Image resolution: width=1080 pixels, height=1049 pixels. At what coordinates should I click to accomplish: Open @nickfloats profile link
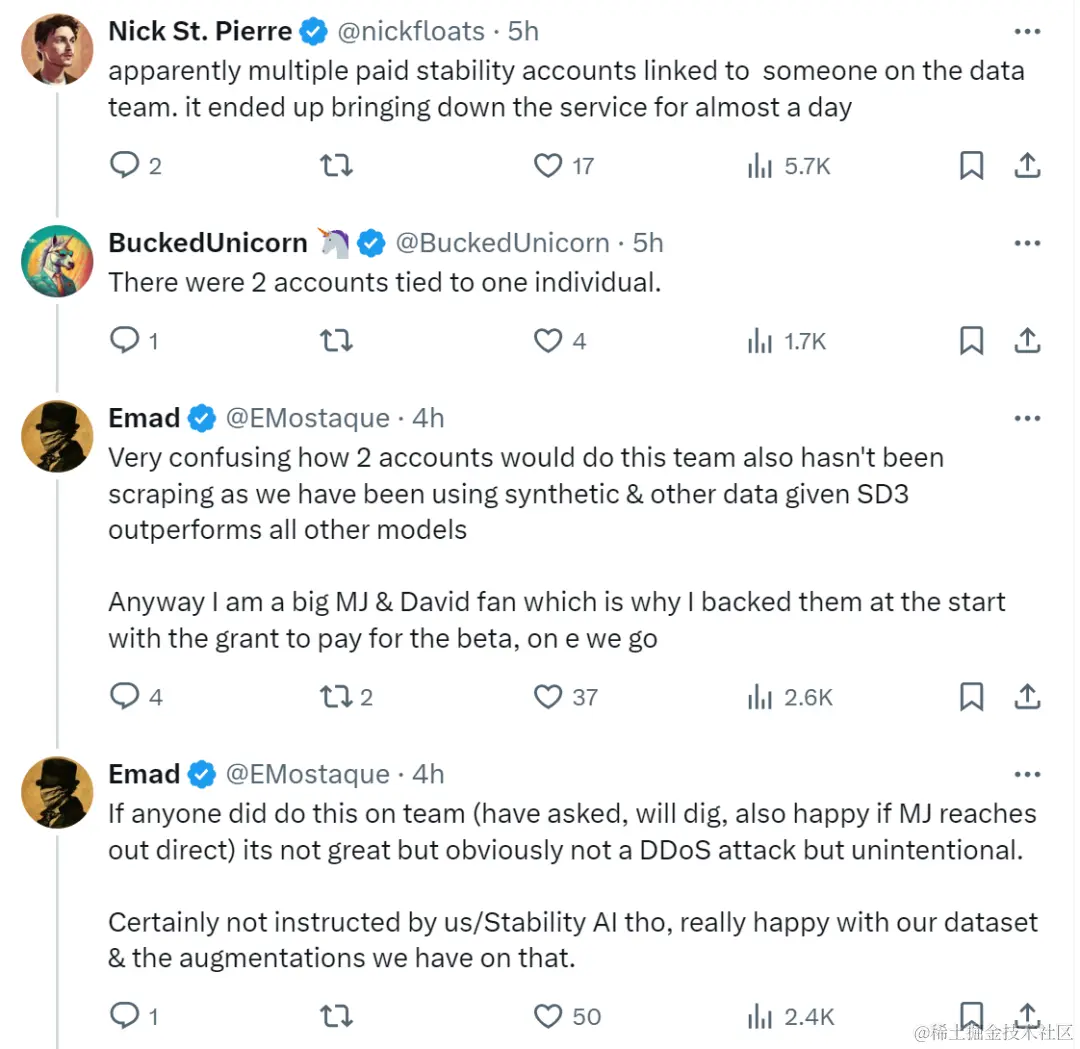pos(411,32)
